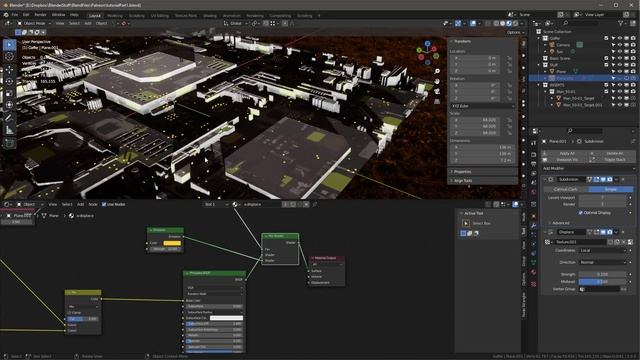Open the XYZ Euler rotation mode dropdown
Image resolution: width=640 pixels, height=360 pixels.
pyautogui.click(x=482, y=106)
